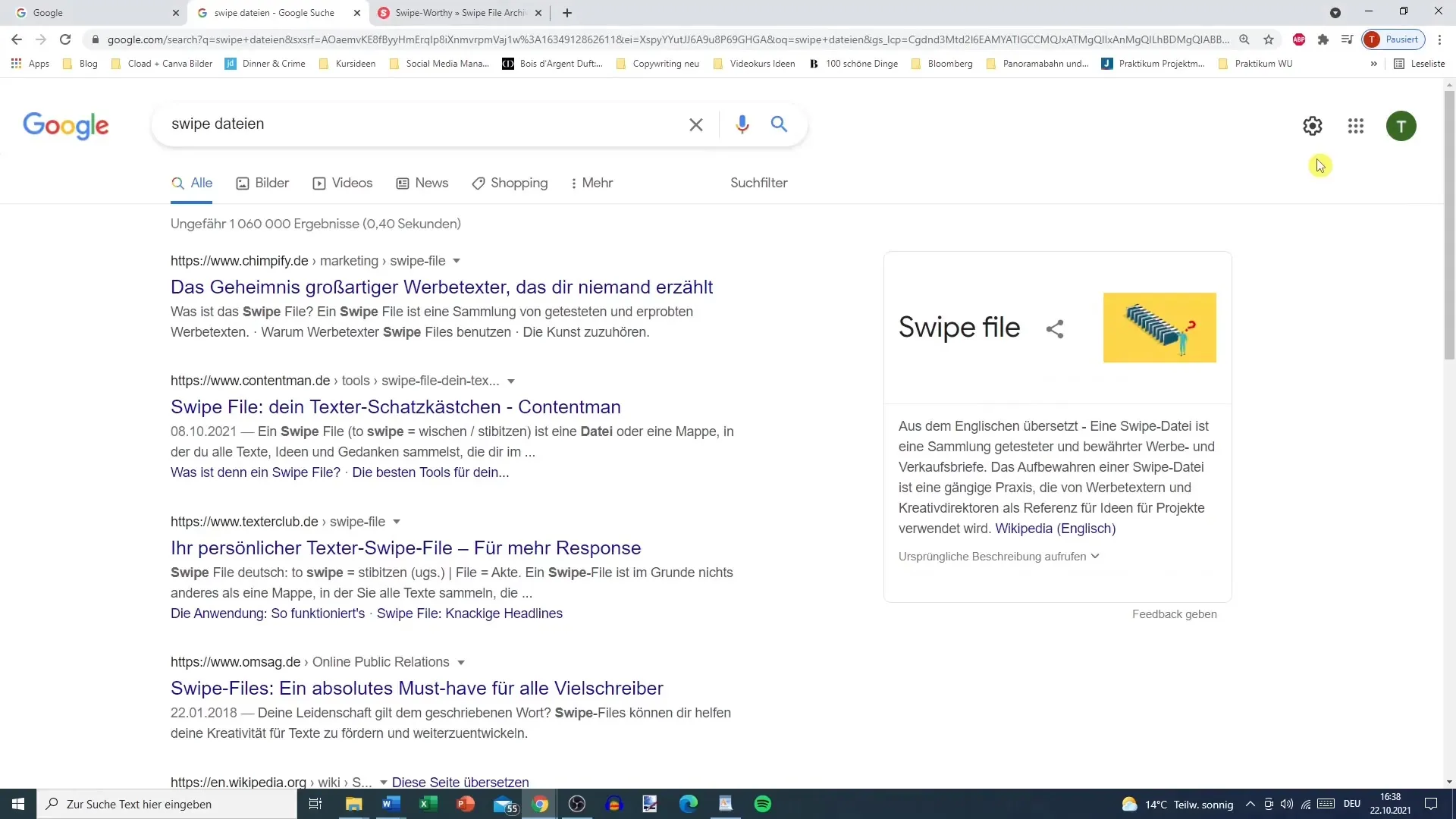Open OBS Studio from the taskbar
Image resolution: width=1456 pixels, height=819 pixels.
point(577,804)
